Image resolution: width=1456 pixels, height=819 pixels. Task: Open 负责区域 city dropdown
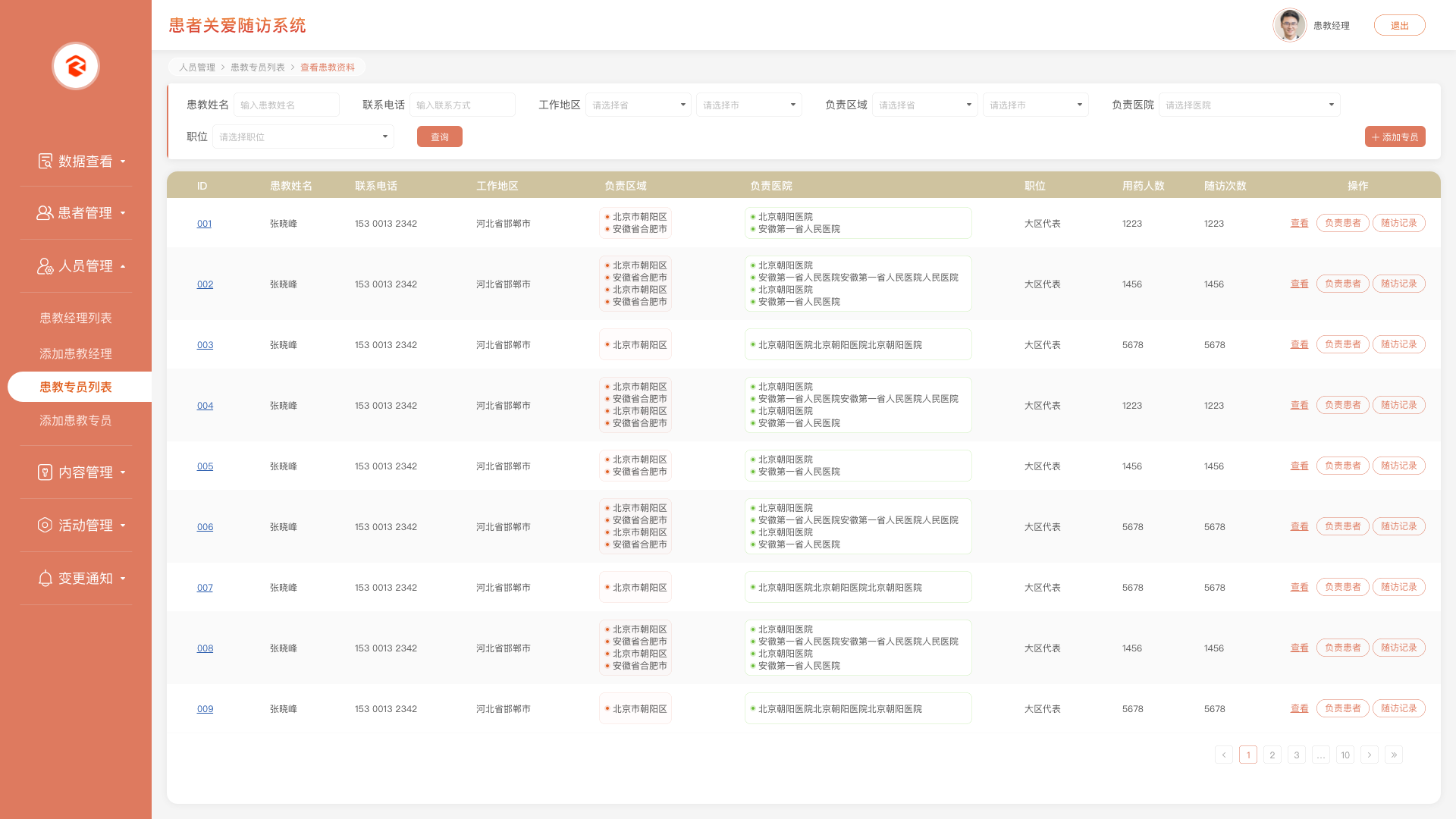(x=1036, y=105)
